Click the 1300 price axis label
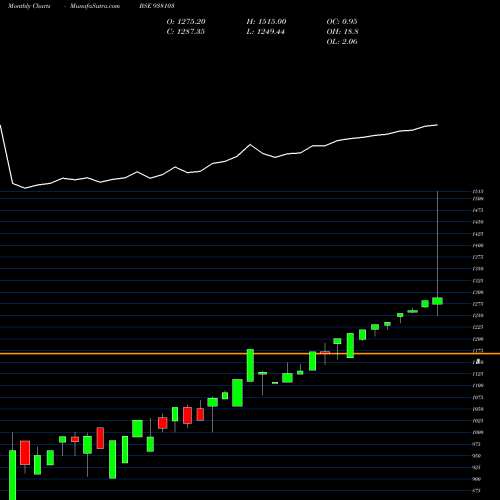Image resolution: width=500 pixels, height=500 pixels. 478,292
